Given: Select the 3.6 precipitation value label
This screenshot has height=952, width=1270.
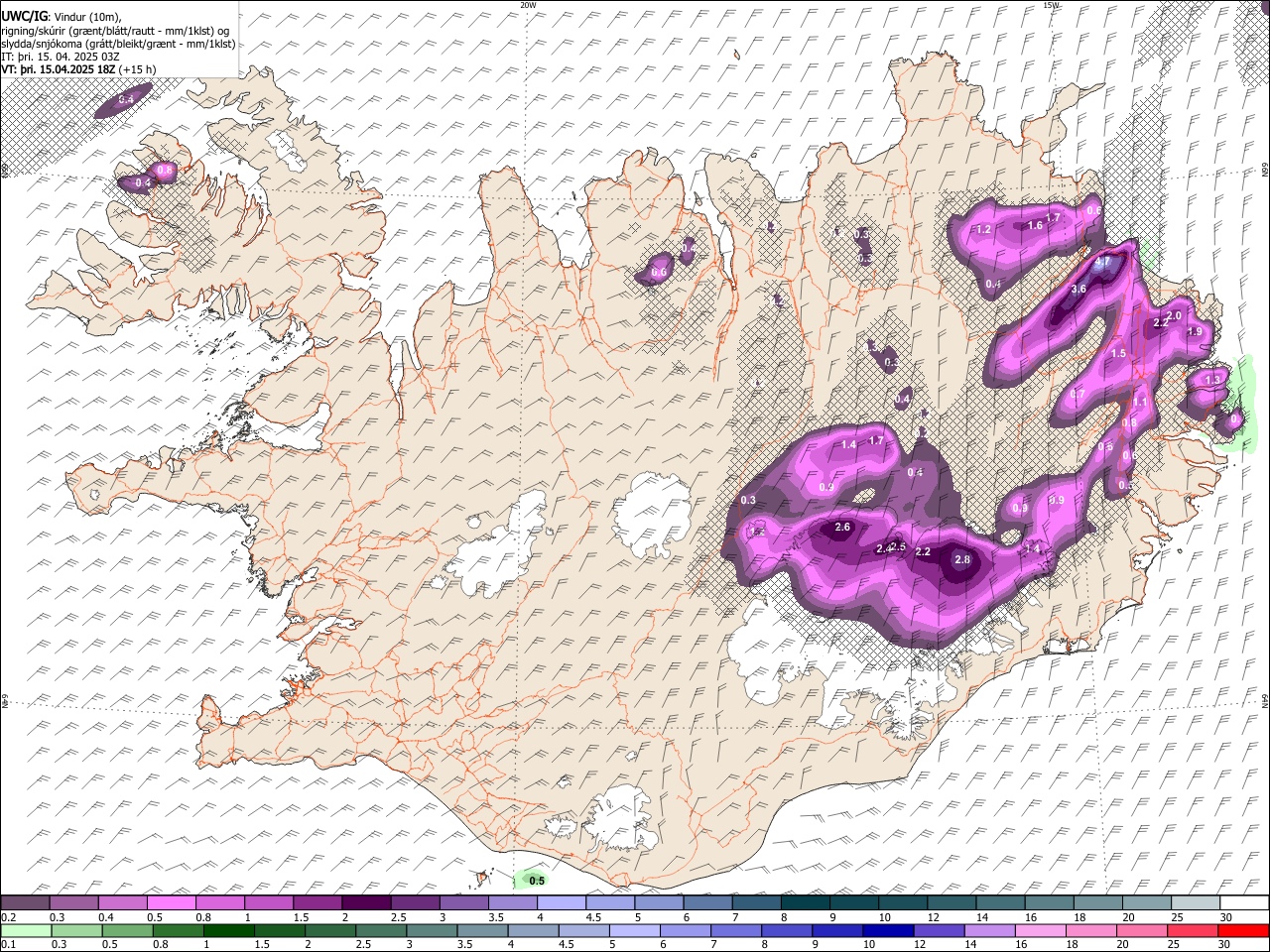Looking at the screenshot, I should (1079, 289).
